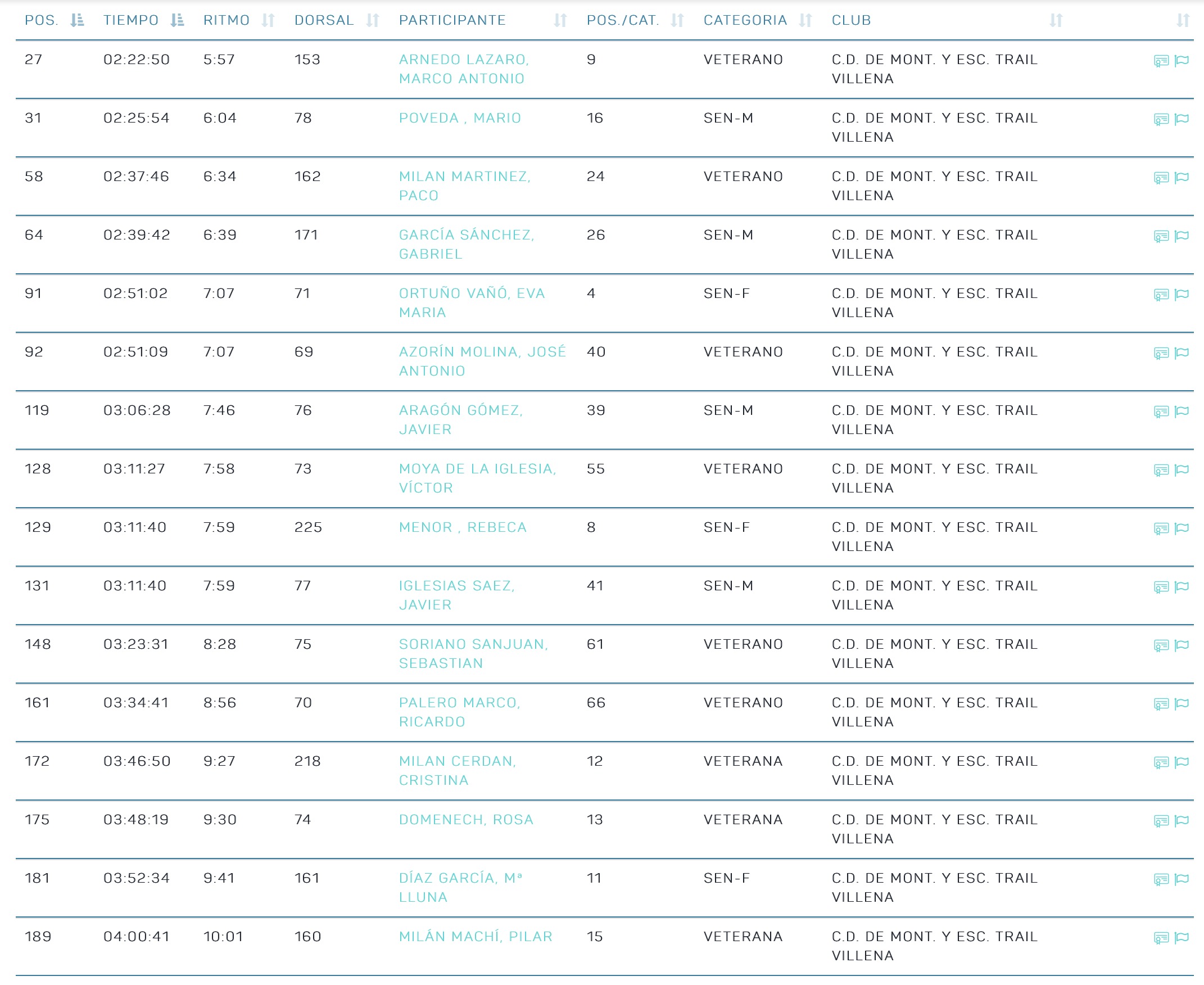
Task: Click the PARTICIPANTE column header
Action: click(x=452, y=20)
